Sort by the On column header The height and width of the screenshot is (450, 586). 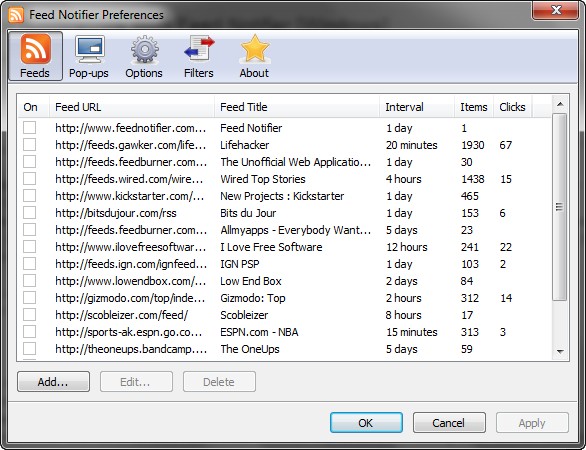click(x=33, y=107)
